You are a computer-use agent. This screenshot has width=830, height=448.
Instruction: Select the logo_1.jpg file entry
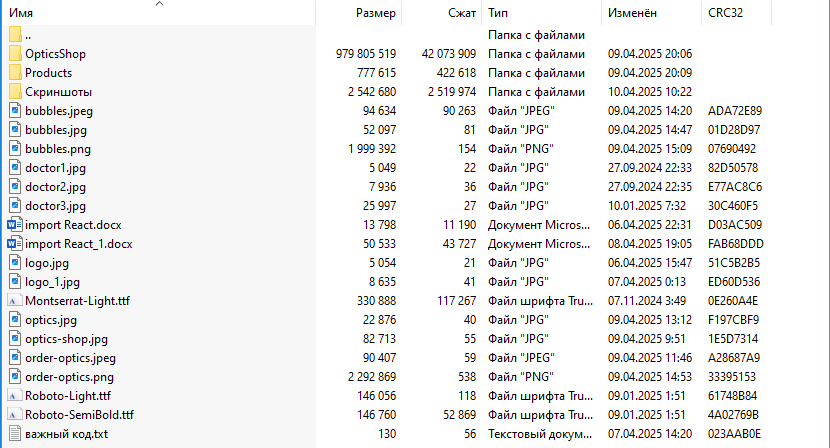click(x=52, y=282)
